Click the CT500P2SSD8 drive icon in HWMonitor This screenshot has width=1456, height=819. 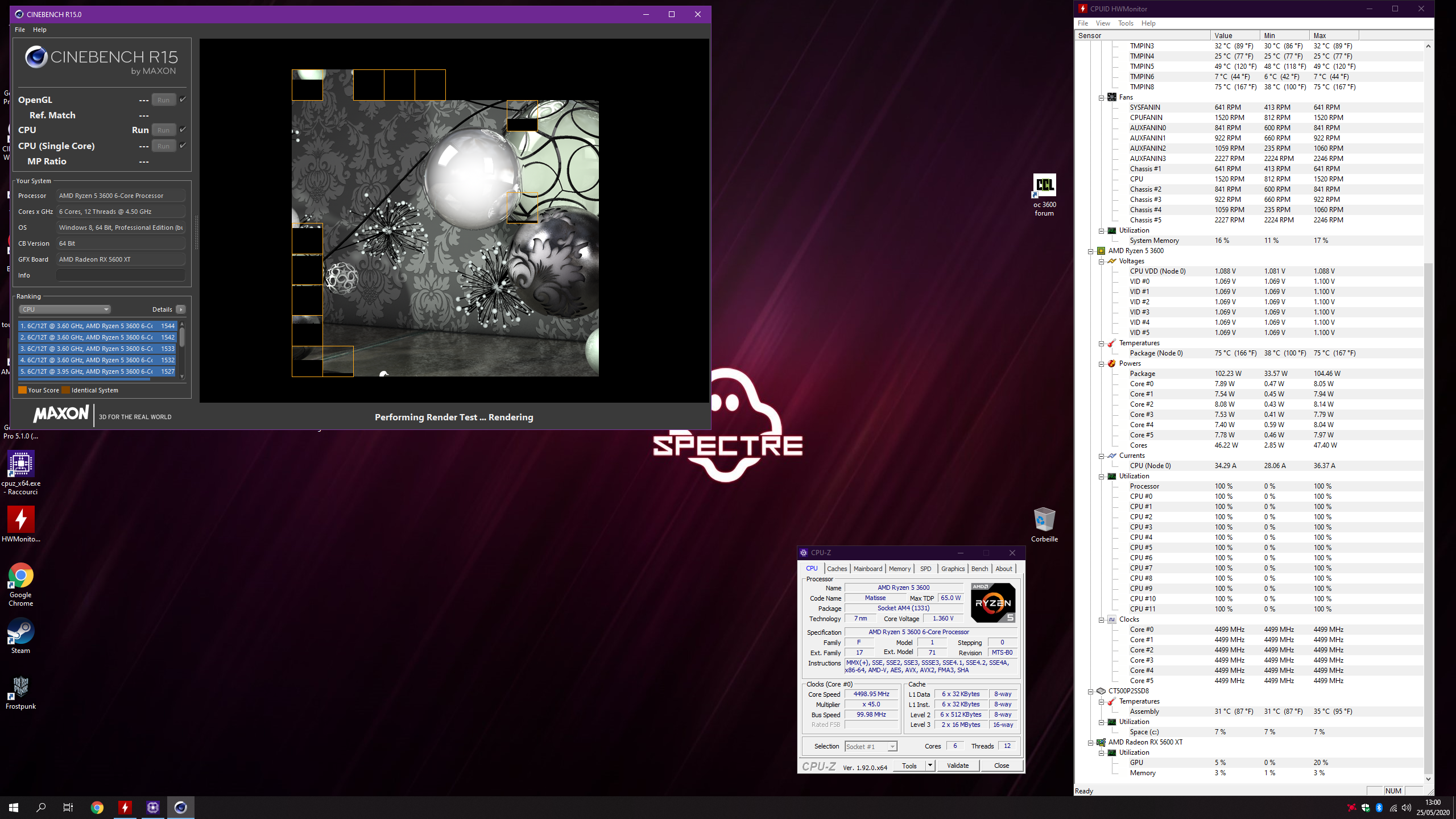tap(1101, 691)
